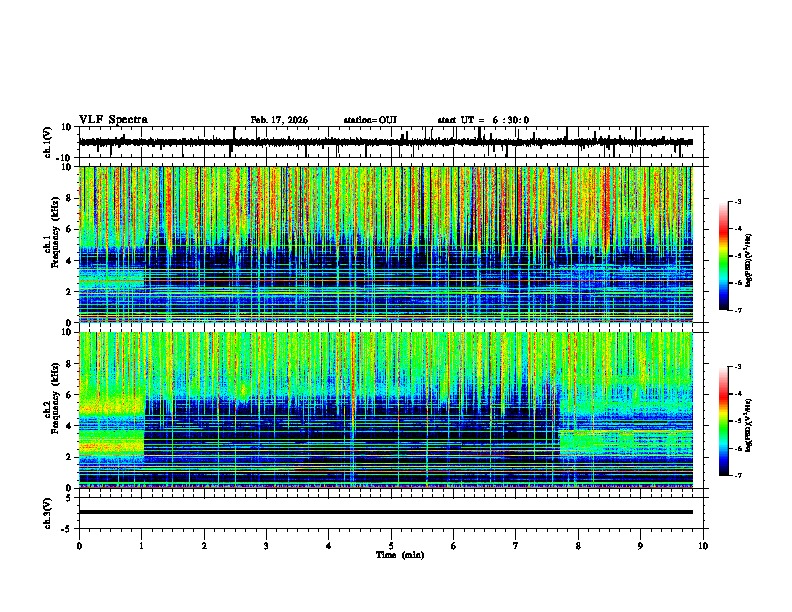Click the ch.3(V) flat trace line

[385, 512]
